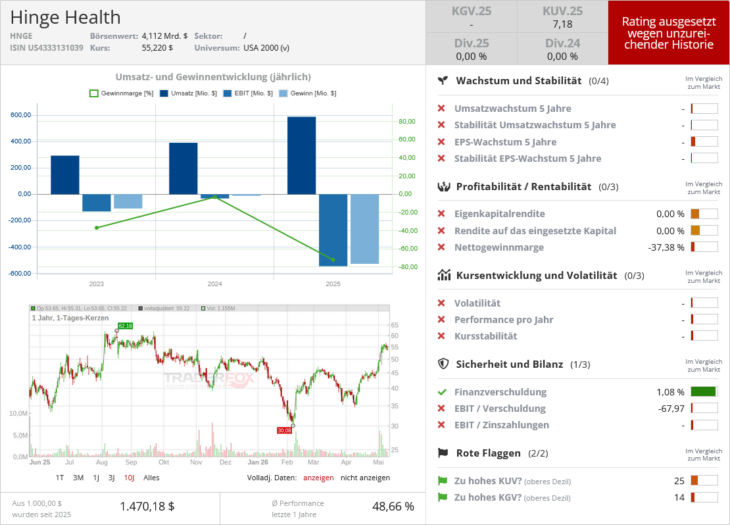Click the red X next to Stabilität Umsatzwachstum 5 Jahre
This screenshot has width=730, height=525.
pyautogui.click(x=441, y=125)
